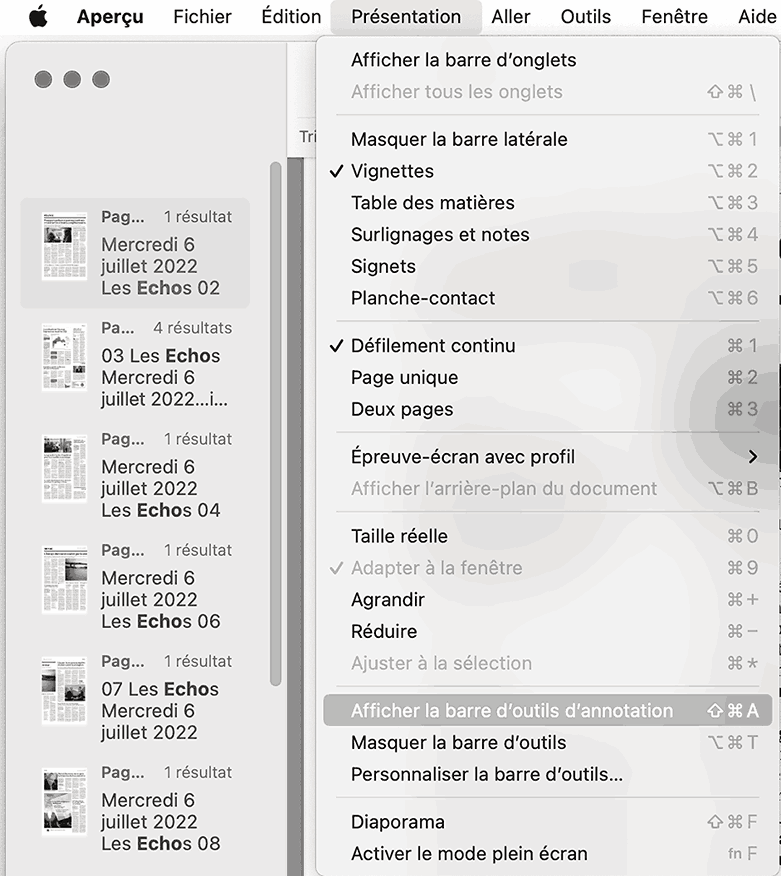
Task: Select thumbnail of page 07 Les Echos
Action: click(65, 691)
